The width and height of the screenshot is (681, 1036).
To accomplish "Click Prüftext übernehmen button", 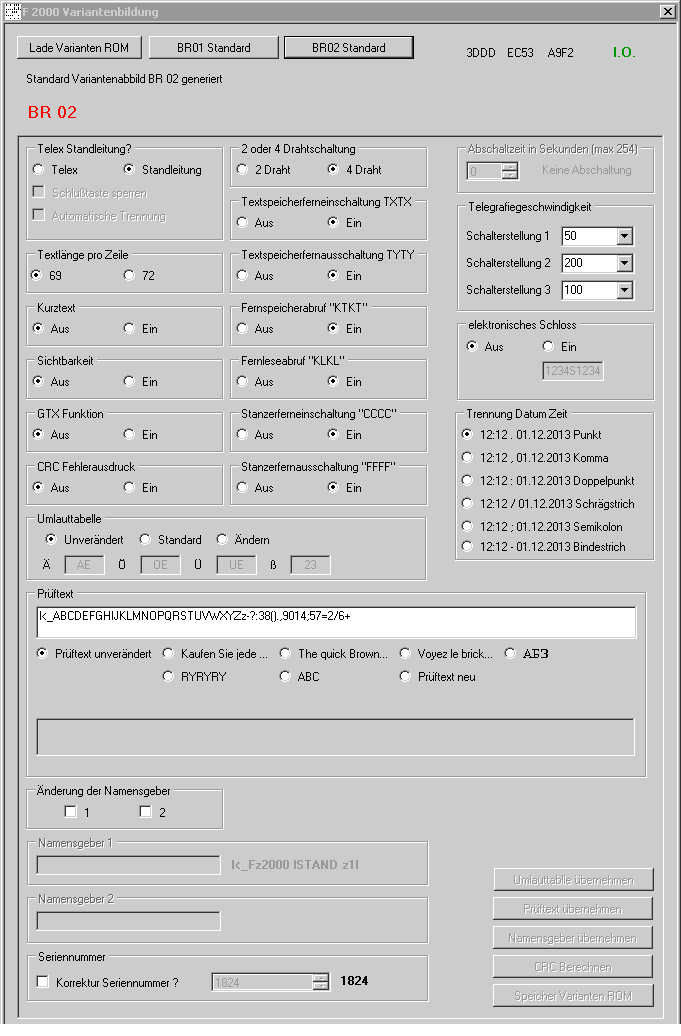I will (573, 909).
